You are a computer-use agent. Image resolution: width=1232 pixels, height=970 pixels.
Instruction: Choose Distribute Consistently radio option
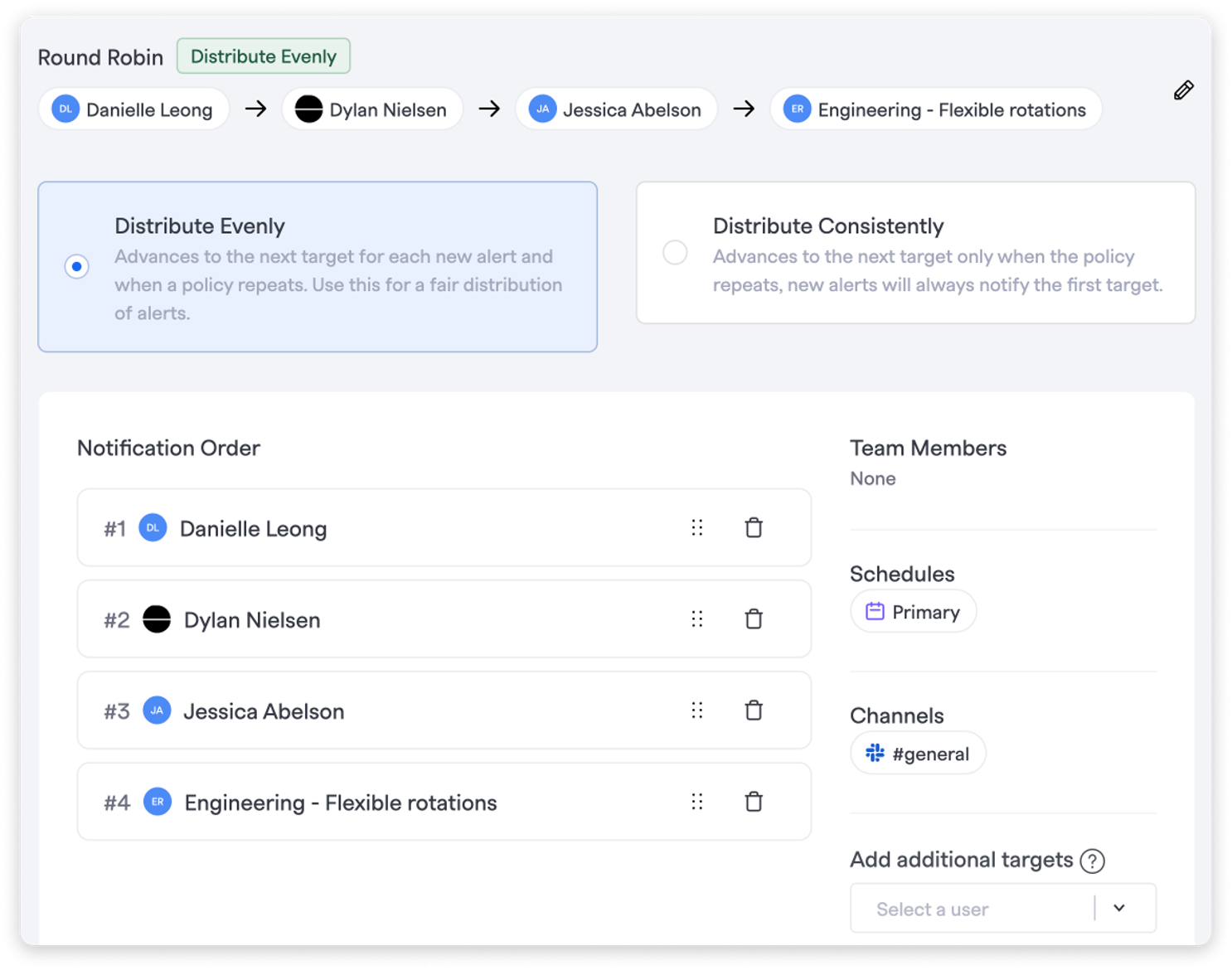[x=675, y=252]
